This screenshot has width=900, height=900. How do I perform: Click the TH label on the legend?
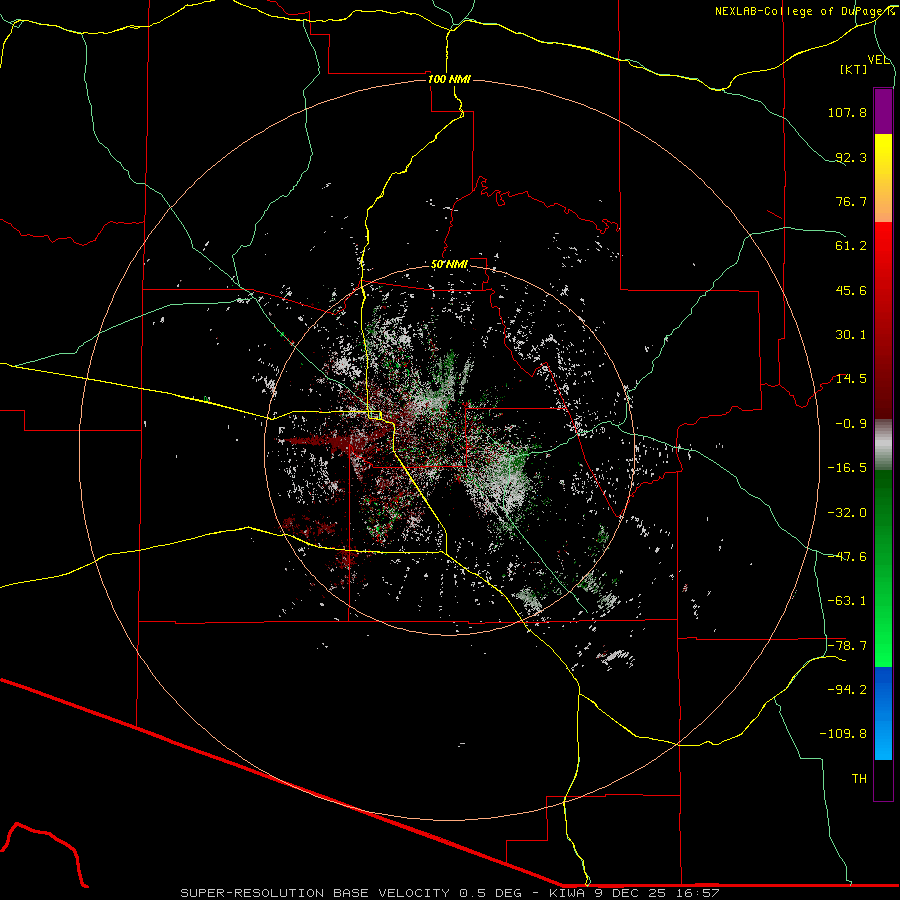[x=859, y=779]
